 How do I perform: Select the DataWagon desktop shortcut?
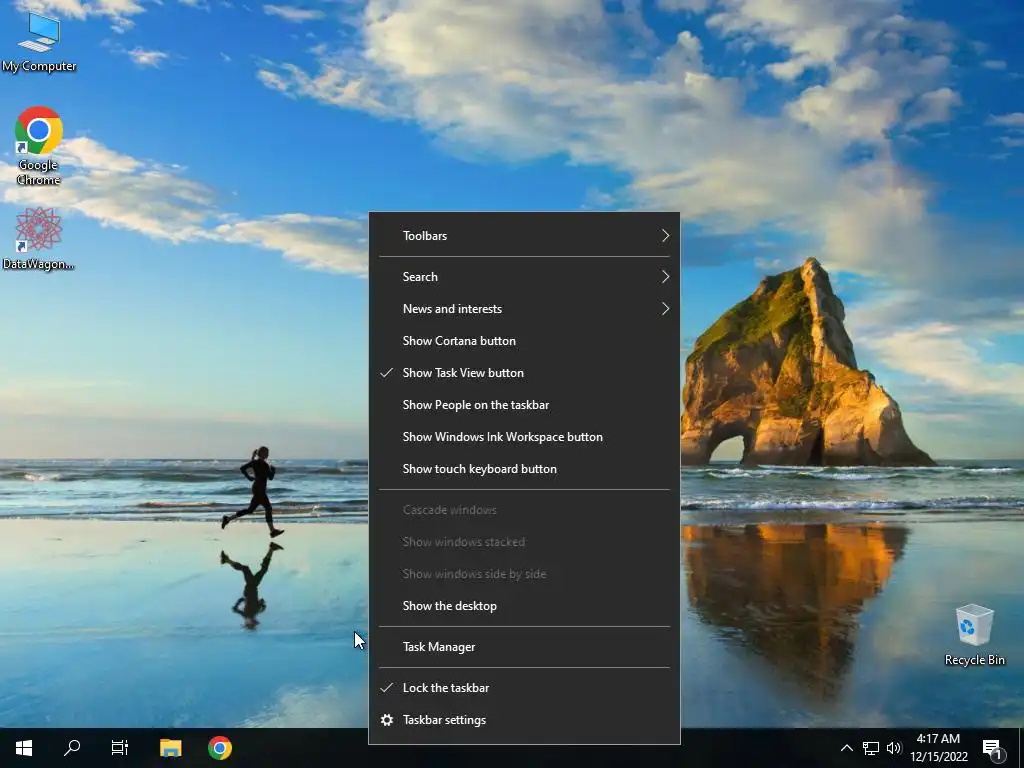point(39,239)
